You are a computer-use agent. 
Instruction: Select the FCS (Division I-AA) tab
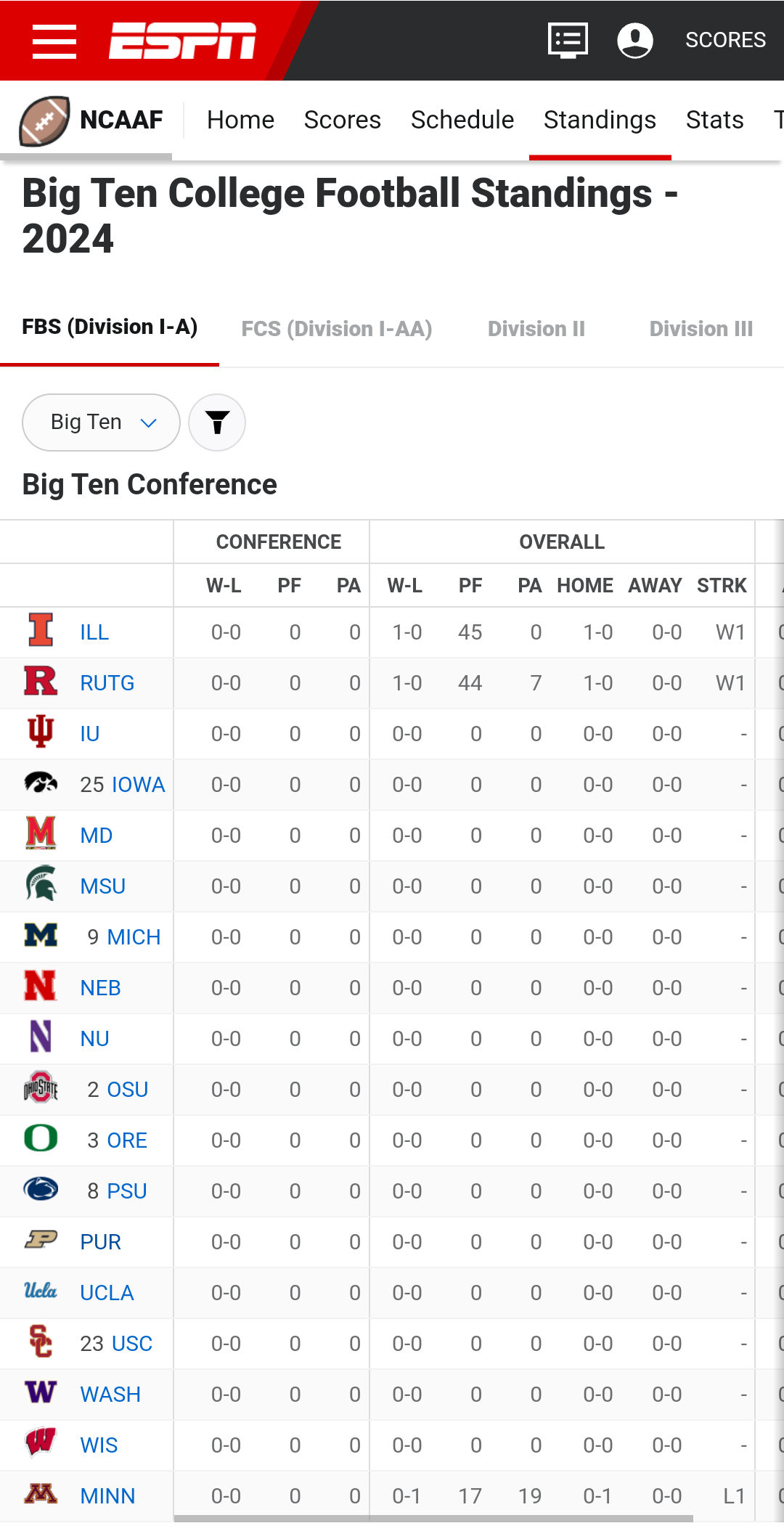point(337,329)
